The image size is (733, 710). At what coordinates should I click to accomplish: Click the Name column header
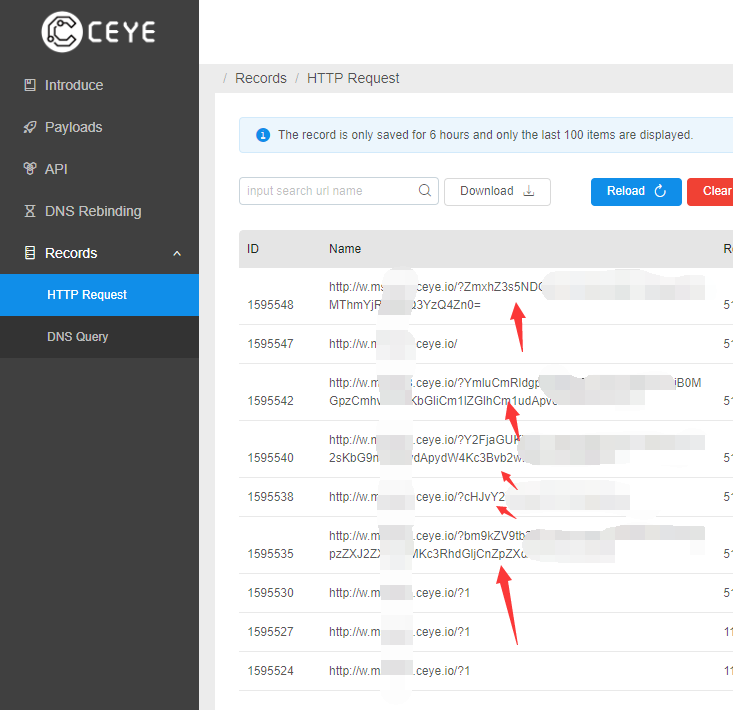point(345,249)
